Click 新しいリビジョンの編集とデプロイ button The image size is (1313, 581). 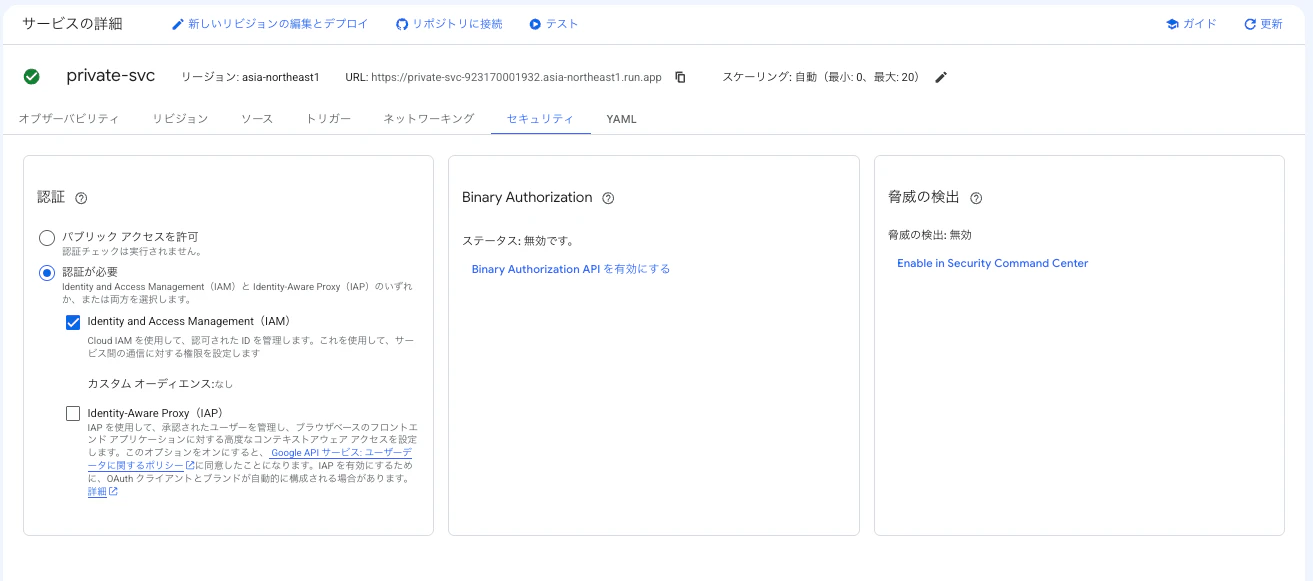[270, 24]
